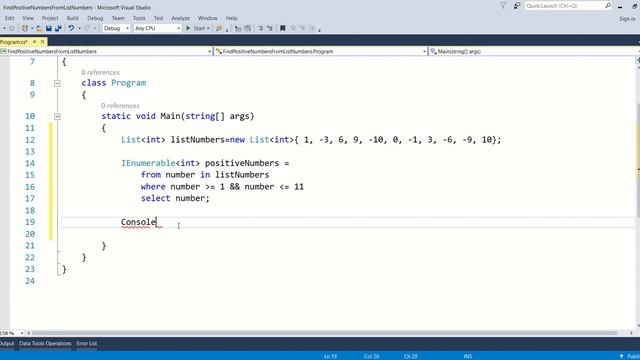Screen dimensions: 640x360
Task: Click the Start debugging button
Action: (196, 28)
